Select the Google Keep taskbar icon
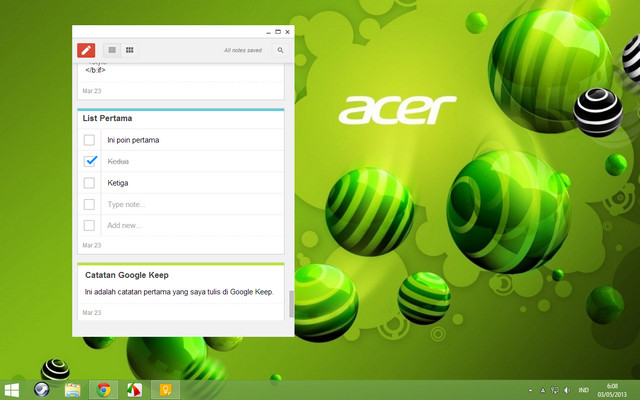This screenshot has height=400, width=640. [x=165, y=390]
